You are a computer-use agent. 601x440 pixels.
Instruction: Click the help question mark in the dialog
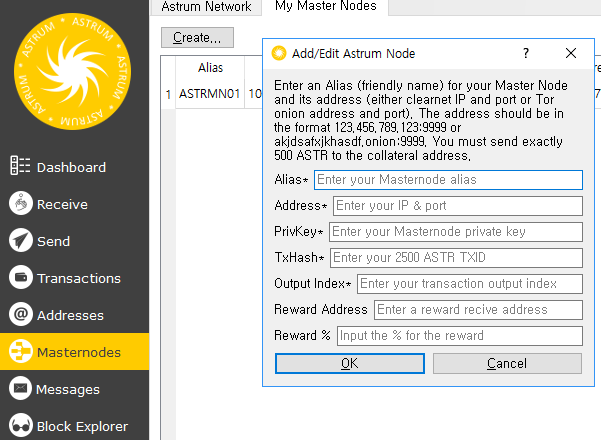pyautogui.click(x=526, y=53)
